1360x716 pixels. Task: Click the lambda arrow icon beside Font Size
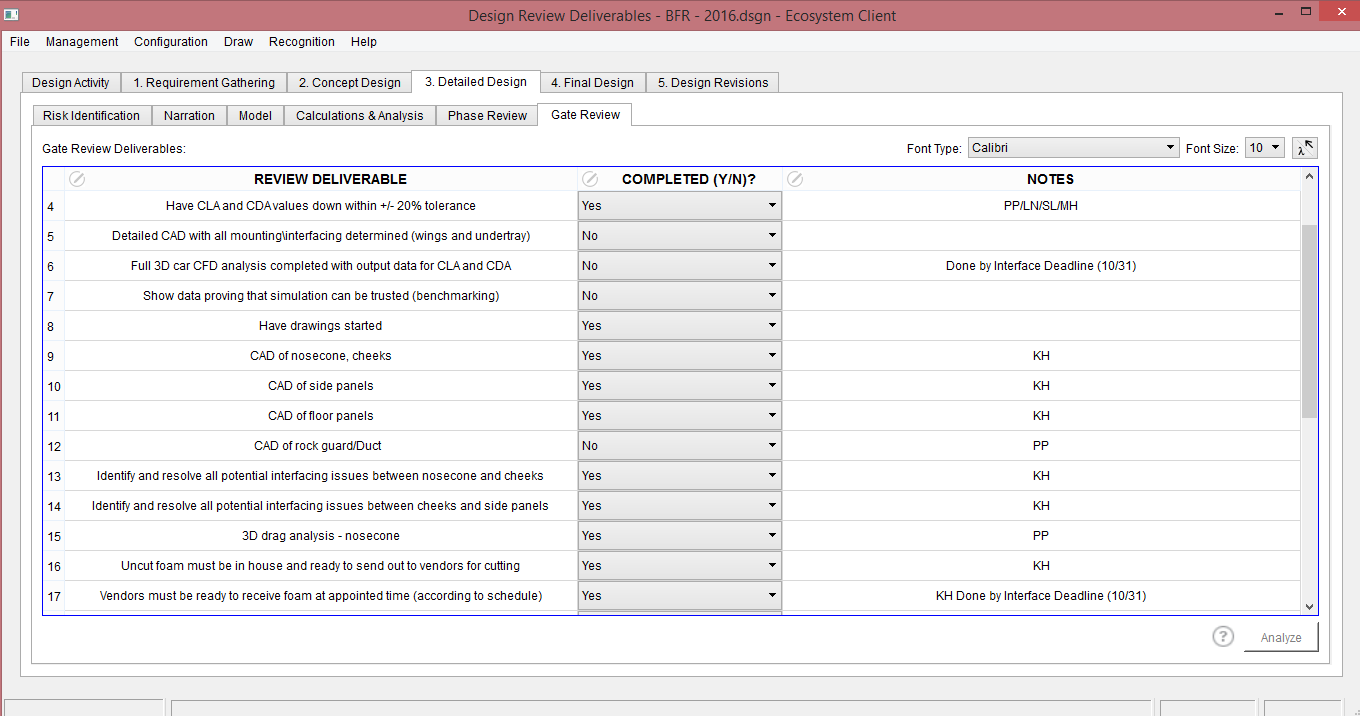1304,148
